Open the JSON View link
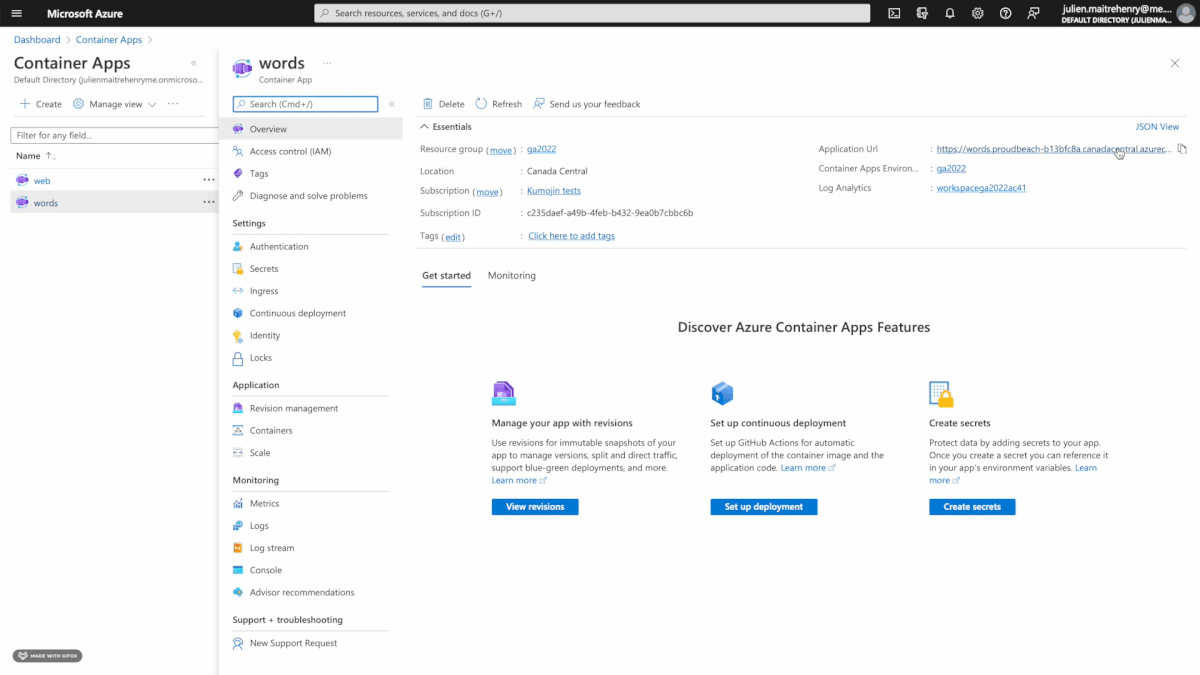Screen dimensions: 1200x675 [x=1157, y=127]
